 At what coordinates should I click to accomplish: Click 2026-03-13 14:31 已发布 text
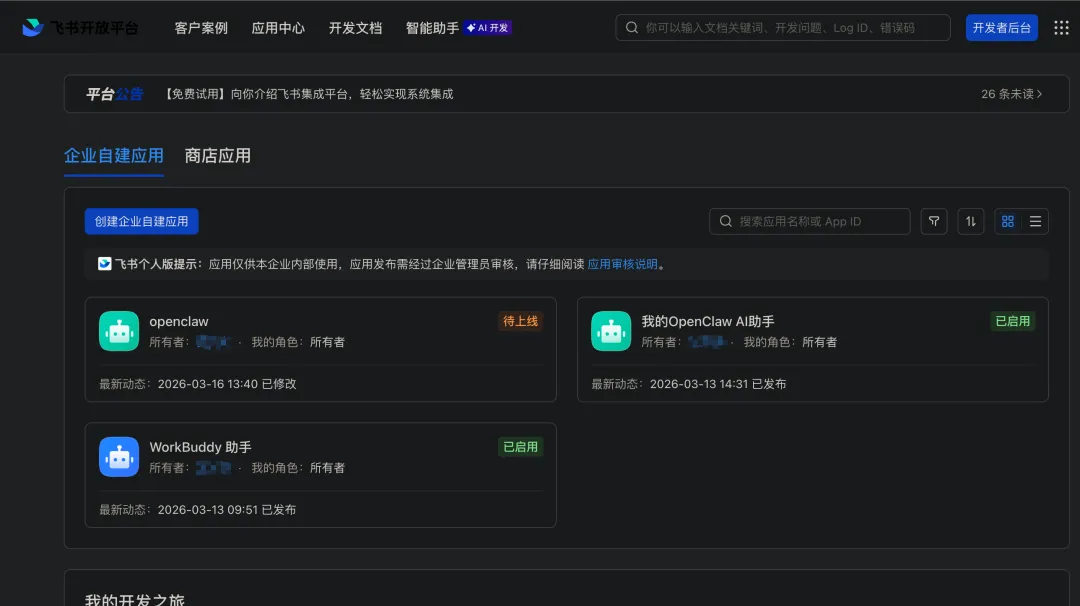(718, 384)
